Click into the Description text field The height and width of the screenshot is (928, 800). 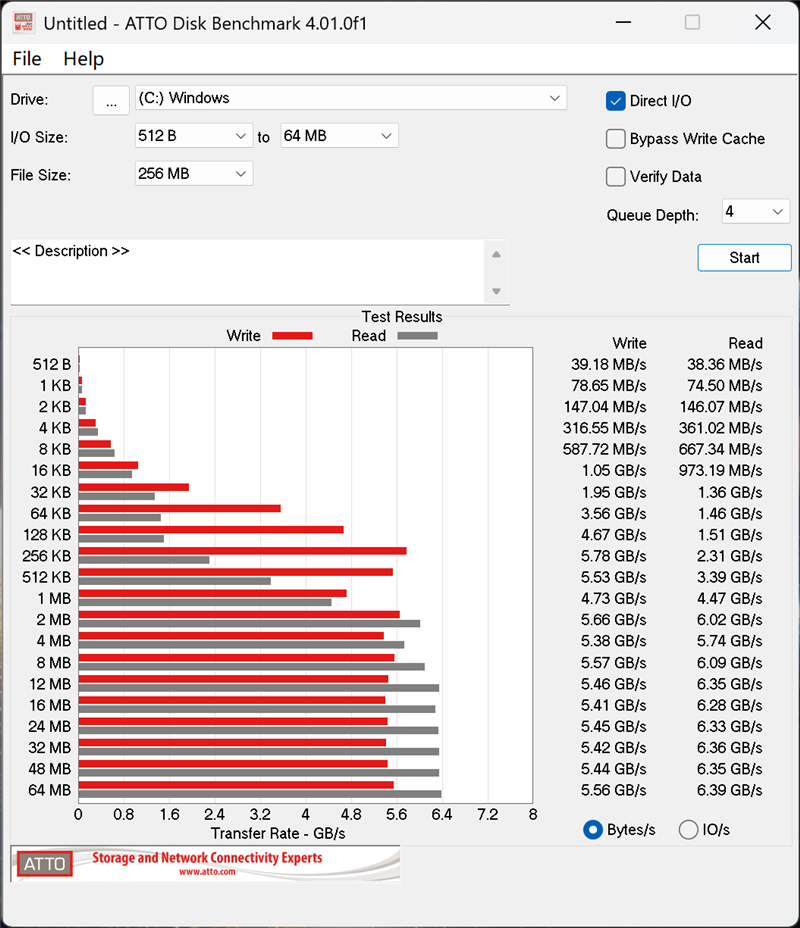pyautogui.click(x=247, y=272)
